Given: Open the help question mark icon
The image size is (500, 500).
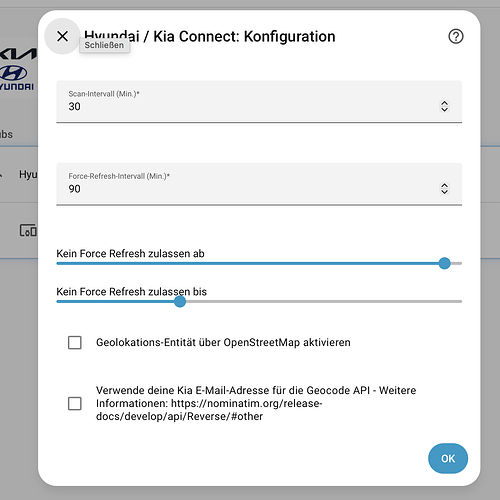Looking at the screenshot, I should [x=456, y=36].
